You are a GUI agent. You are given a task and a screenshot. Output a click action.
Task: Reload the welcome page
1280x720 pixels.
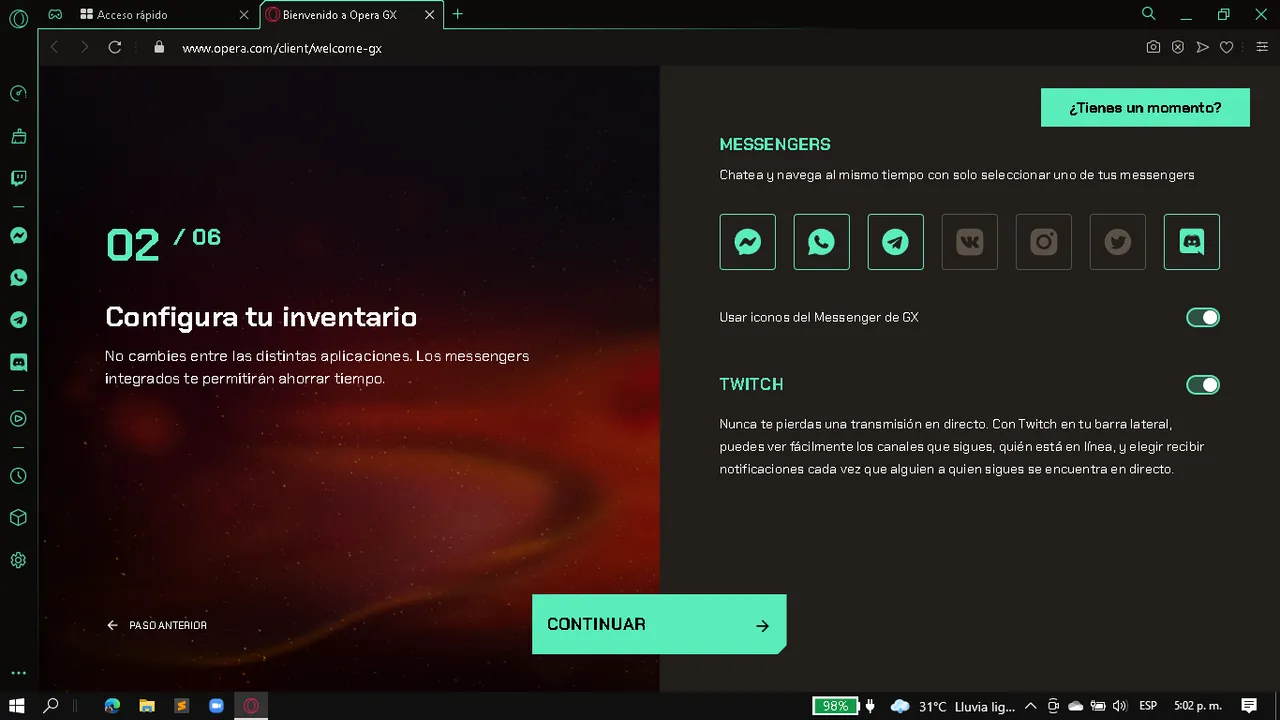coord(115,47)
